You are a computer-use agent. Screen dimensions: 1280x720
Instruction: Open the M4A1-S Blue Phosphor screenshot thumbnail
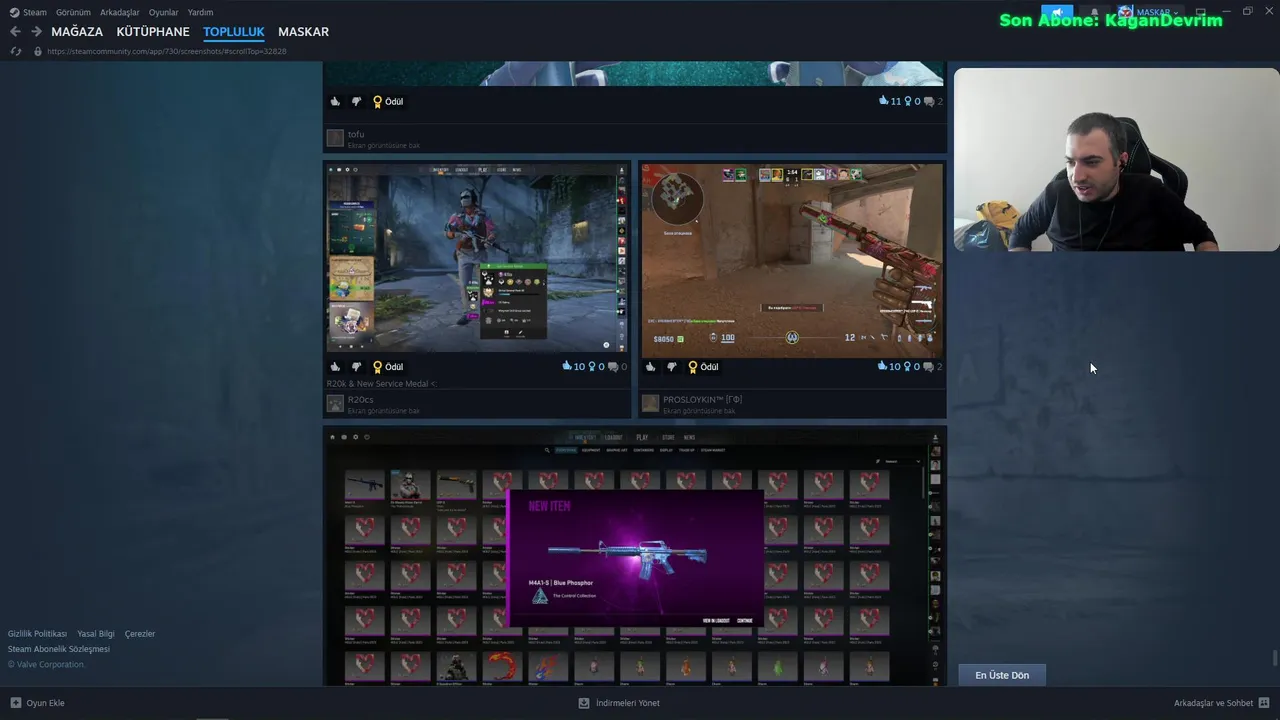coord(635,557)
